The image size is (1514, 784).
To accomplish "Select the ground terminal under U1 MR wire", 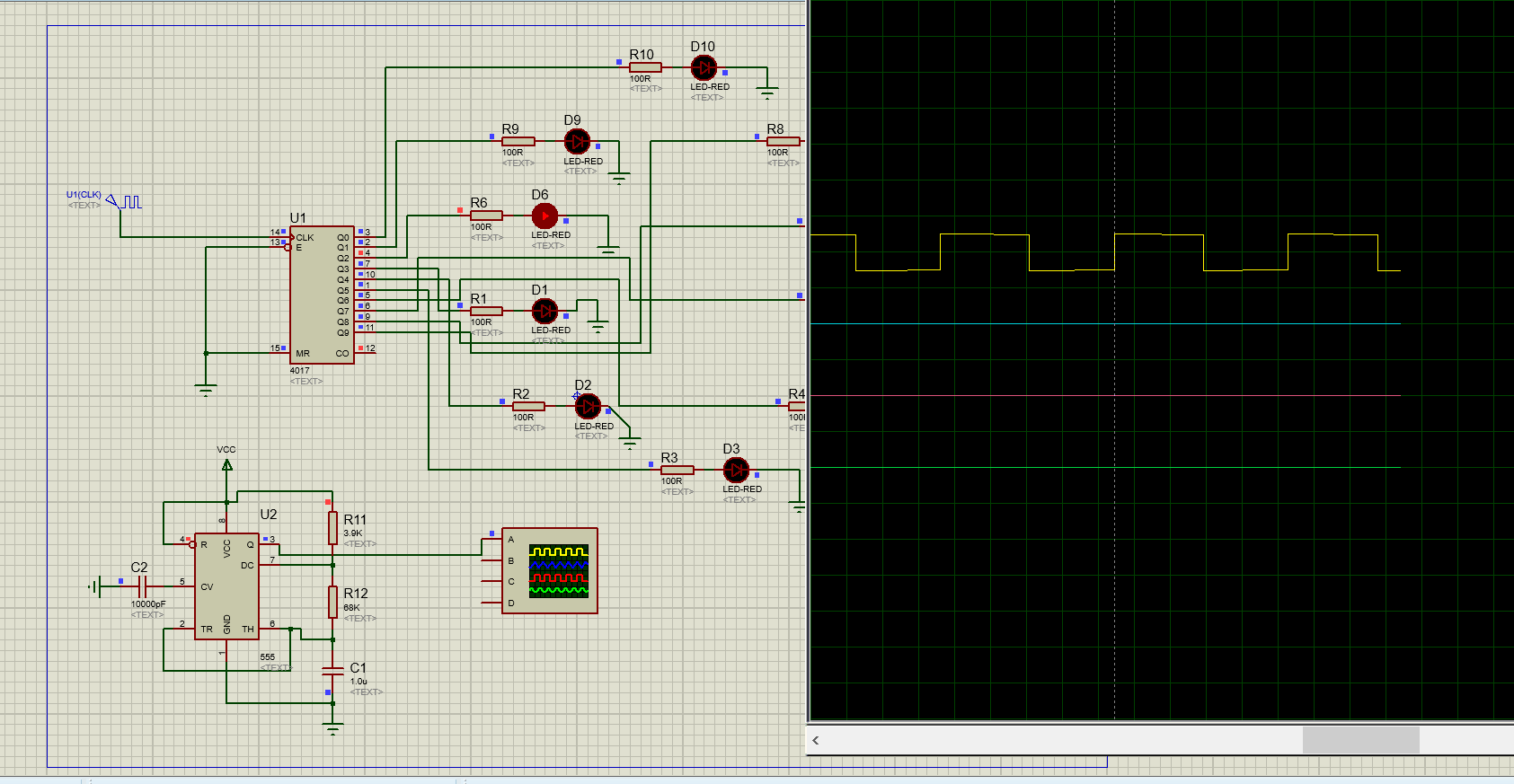I will coord(206,390).
